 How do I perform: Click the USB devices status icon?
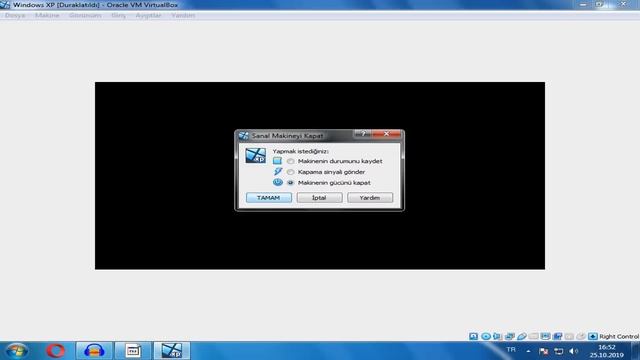(522, 336)
